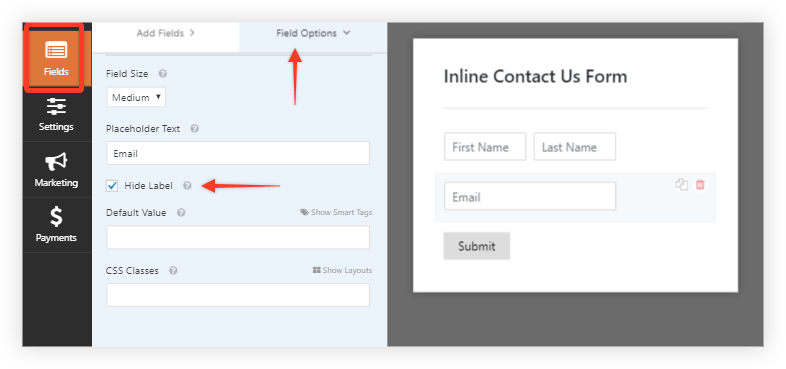Click the Placeholder Text input field
Screen dimensions: 786x369
[238, 153]
